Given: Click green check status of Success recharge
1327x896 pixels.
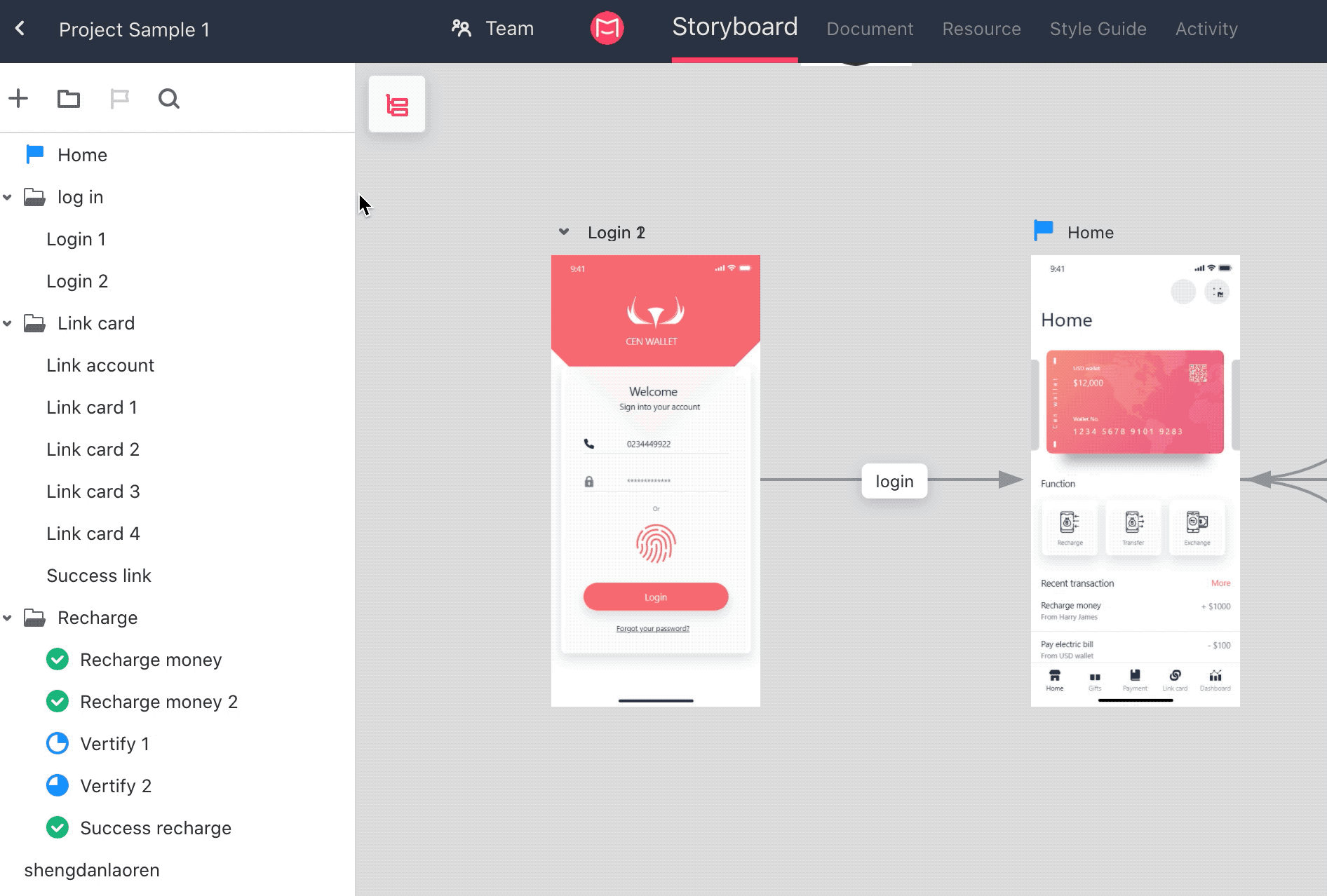Looking at the screenshot, I should coord(58,827).
